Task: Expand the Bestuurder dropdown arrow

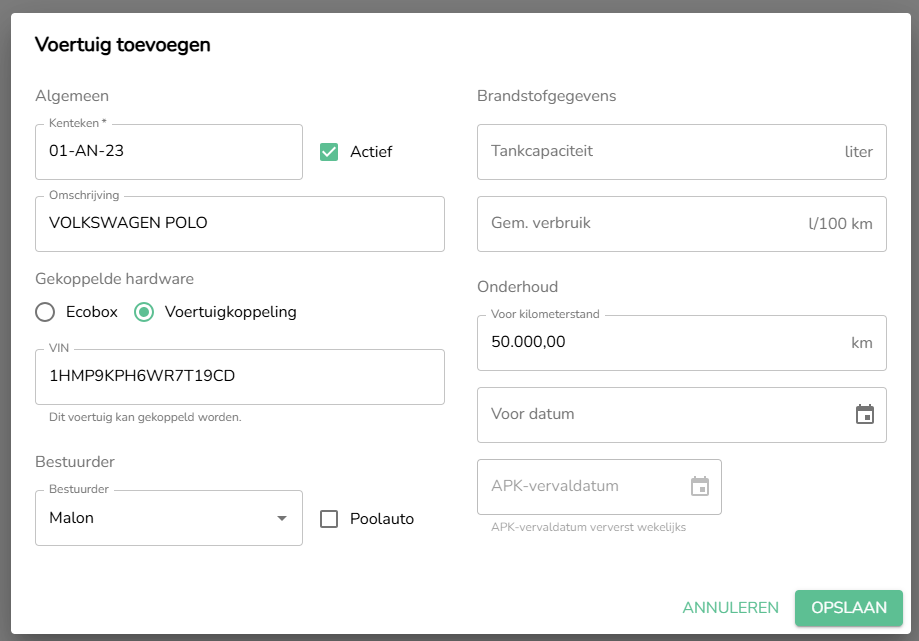Action: [x=281, y=518]
